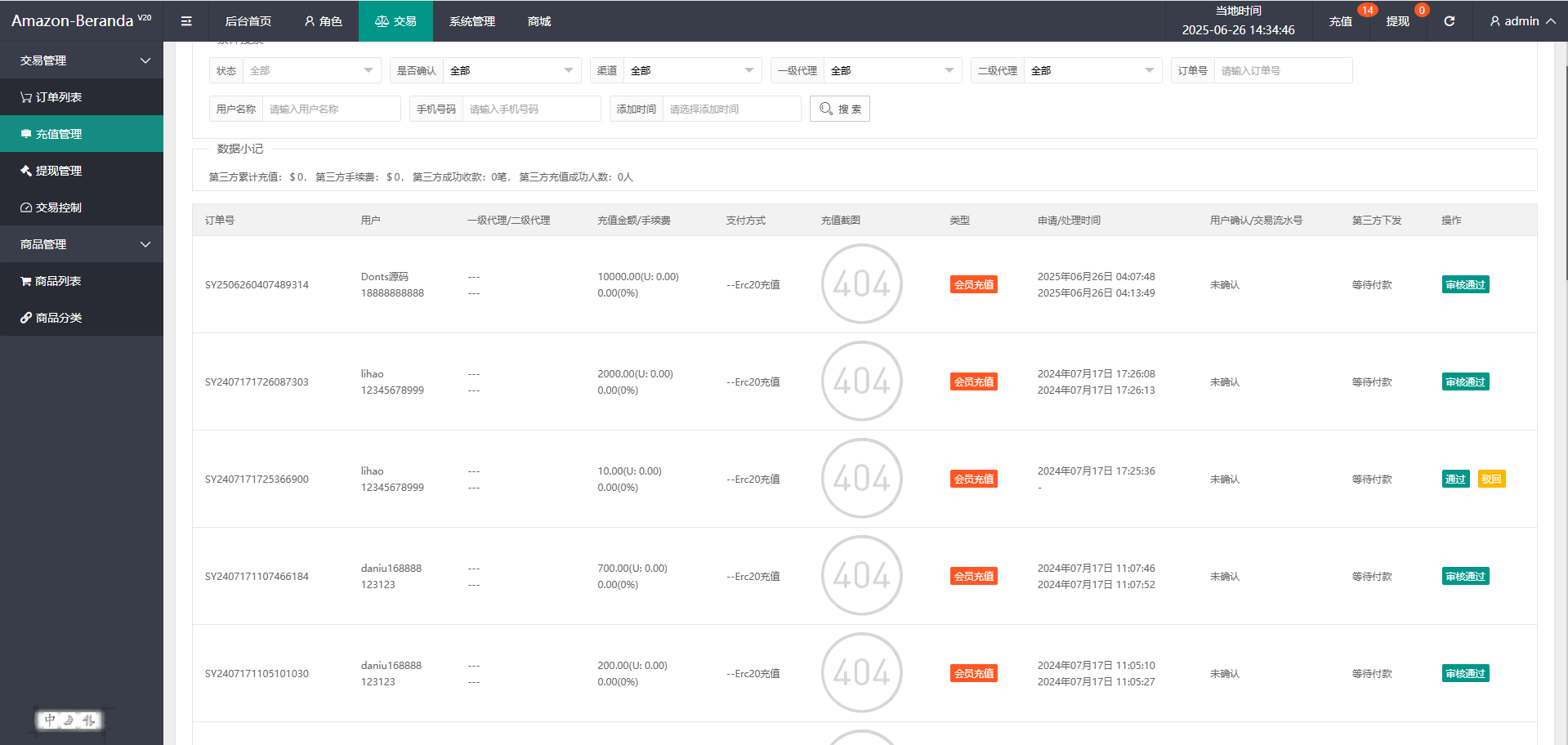Open 404 screenshot thumbnail for 200.00 recharge row

[861, 673]
